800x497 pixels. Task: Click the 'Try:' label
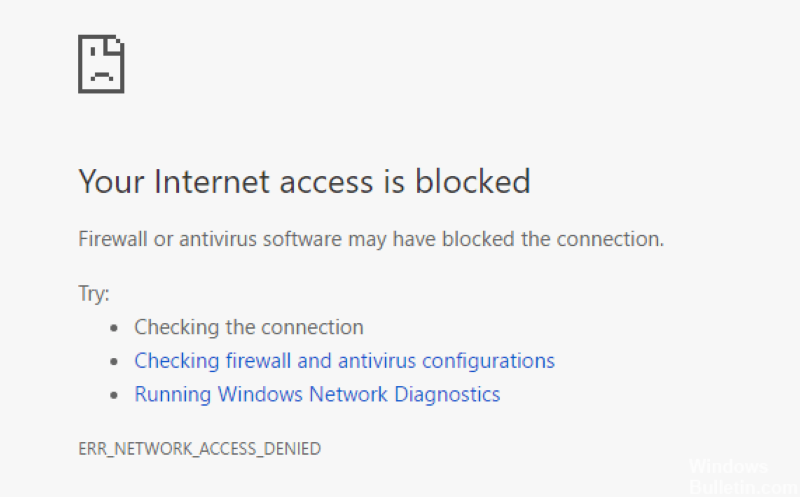[94, 293]
